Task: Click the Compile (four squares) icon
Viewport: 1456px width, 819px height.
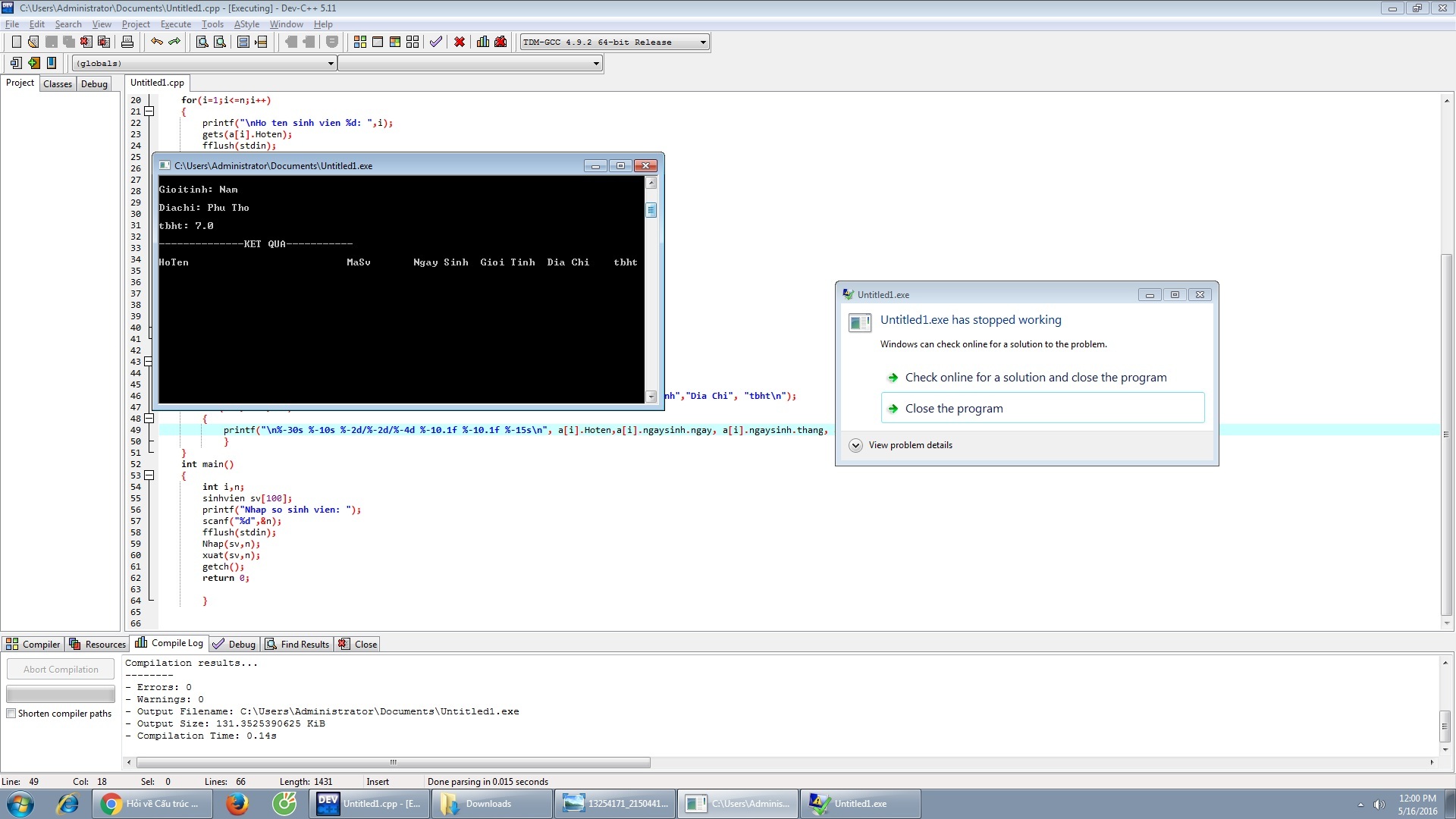Action: pyautogui.click(x=360, y=42)
